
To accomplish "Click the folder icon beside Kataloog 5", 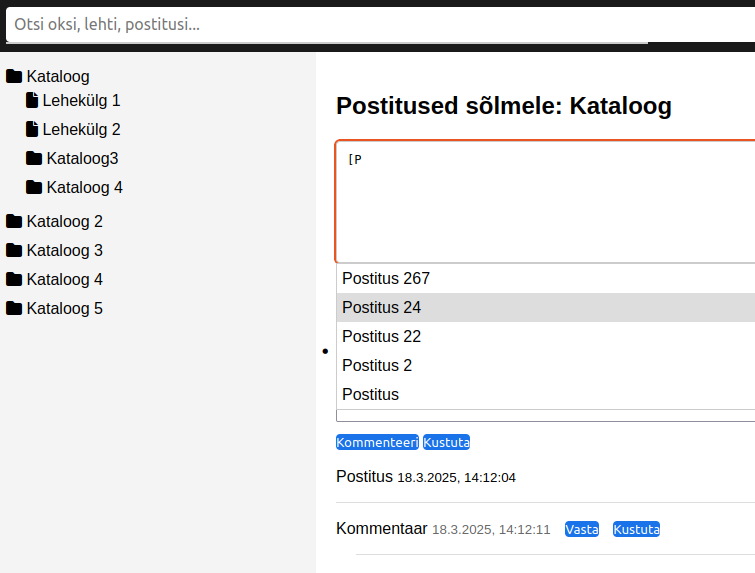I will pyautogui.click(x=14, y=308).
